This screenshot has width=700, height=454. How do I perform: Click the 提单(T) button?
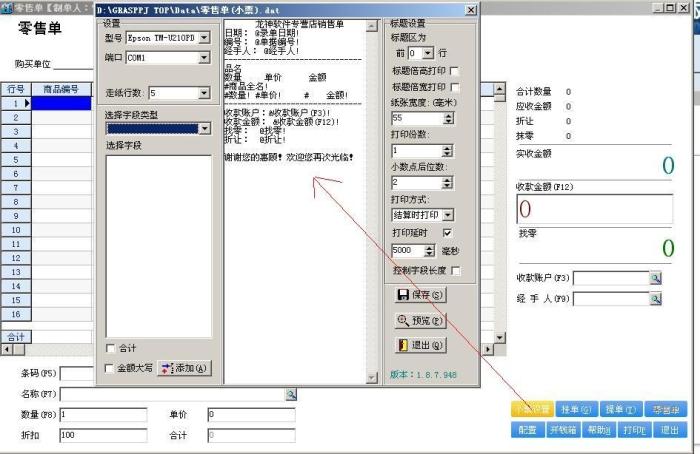621,409
